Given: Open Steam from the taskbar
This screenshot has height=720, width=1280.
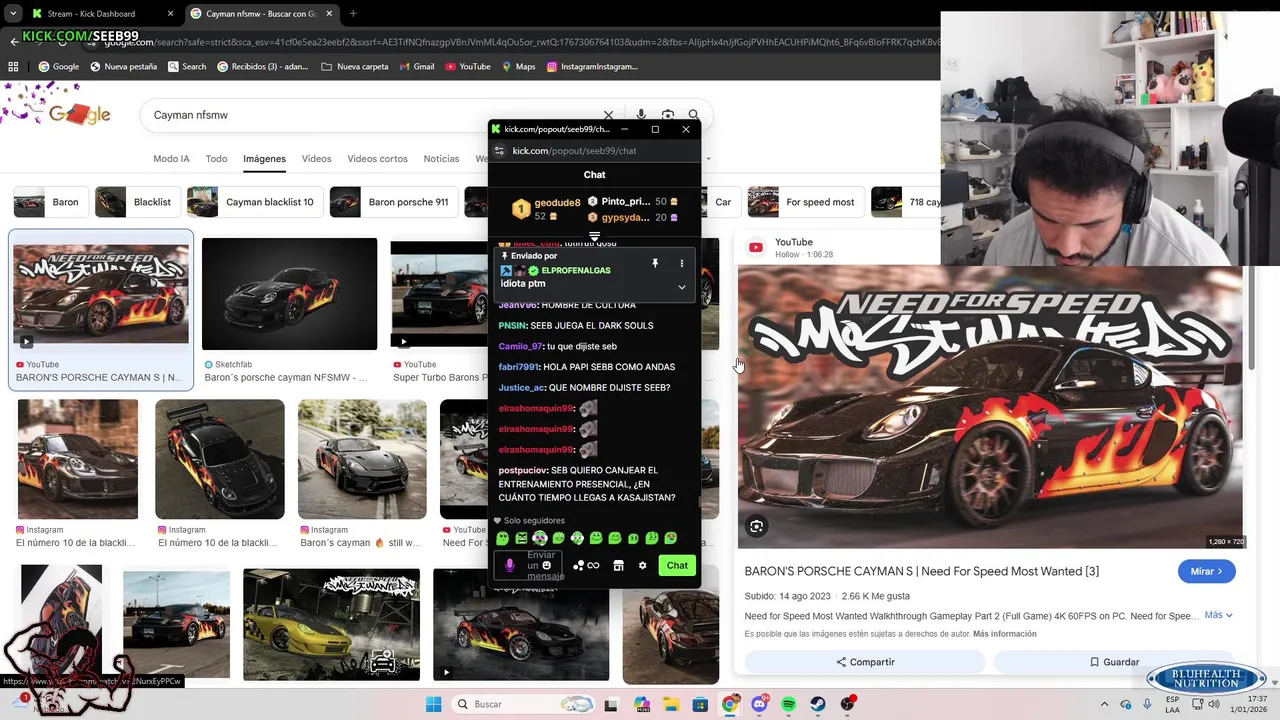Looking at the screenshot, I should (x=818, y=704).
